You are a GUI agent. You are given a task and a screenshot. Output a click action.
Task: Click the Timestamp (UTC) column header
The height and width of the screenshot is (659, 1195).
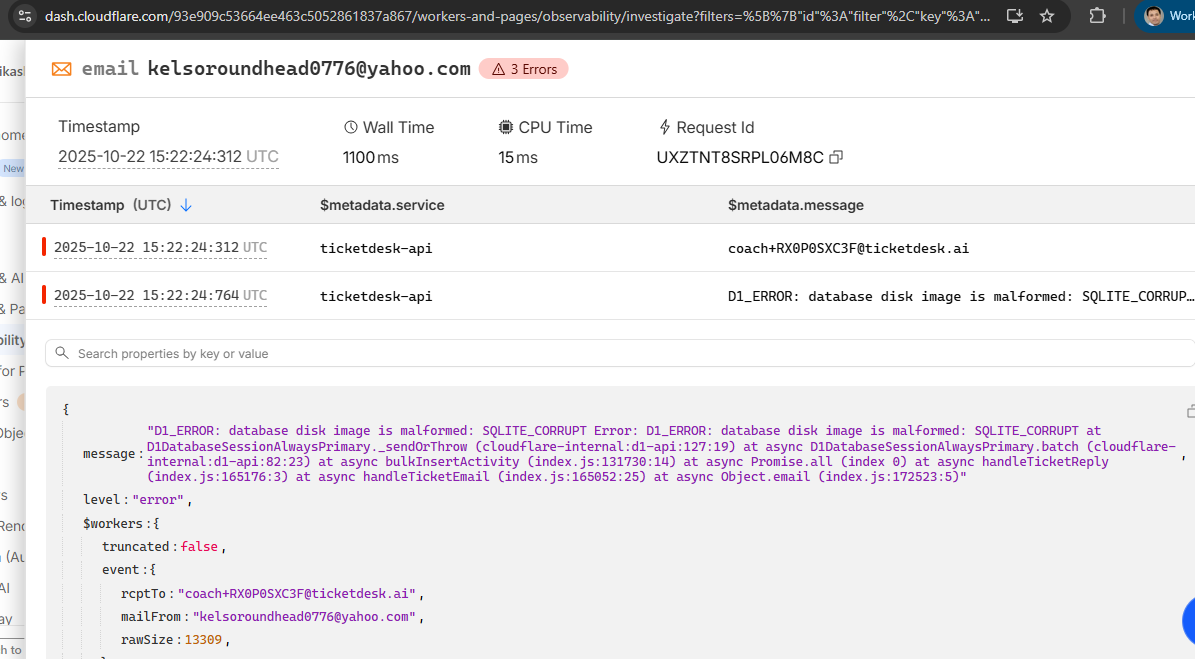[x=111, y=205]
